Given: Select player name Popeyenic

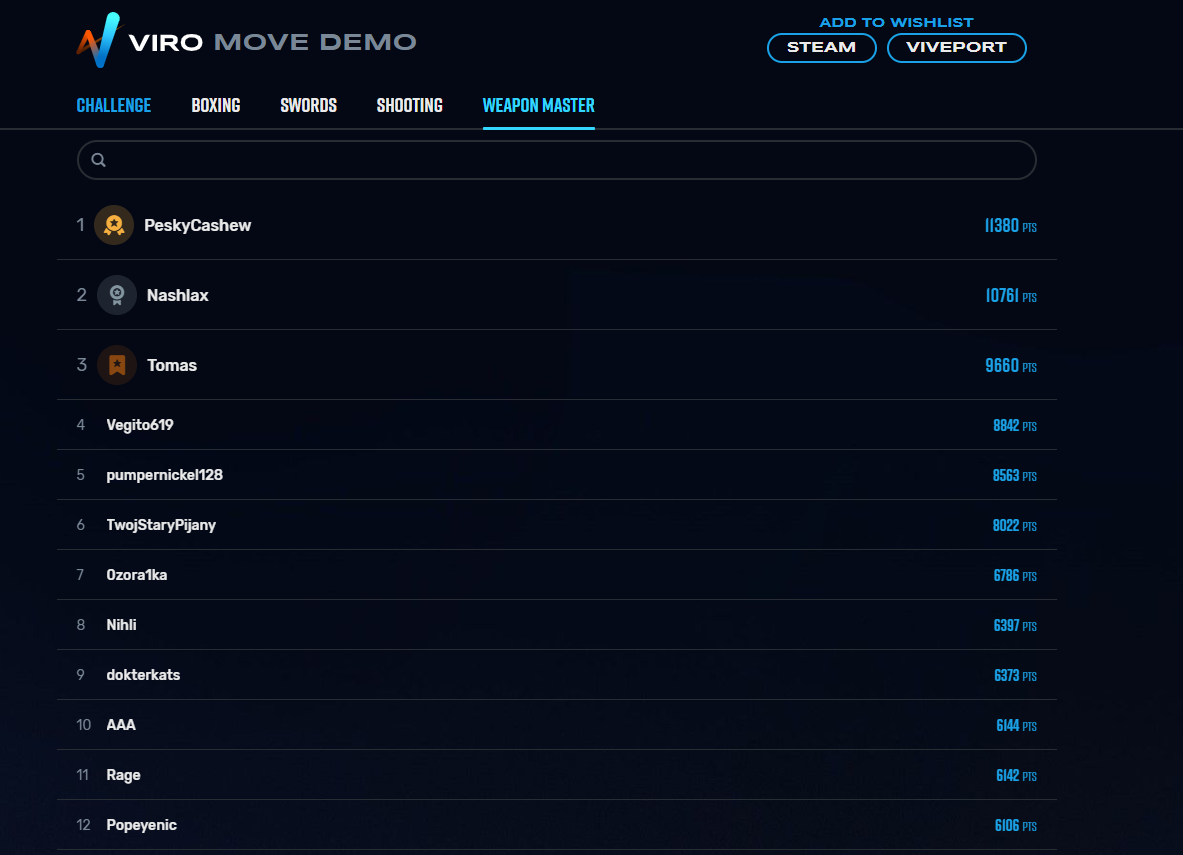Looking at the screenshot, I should (x=141, y=825).
